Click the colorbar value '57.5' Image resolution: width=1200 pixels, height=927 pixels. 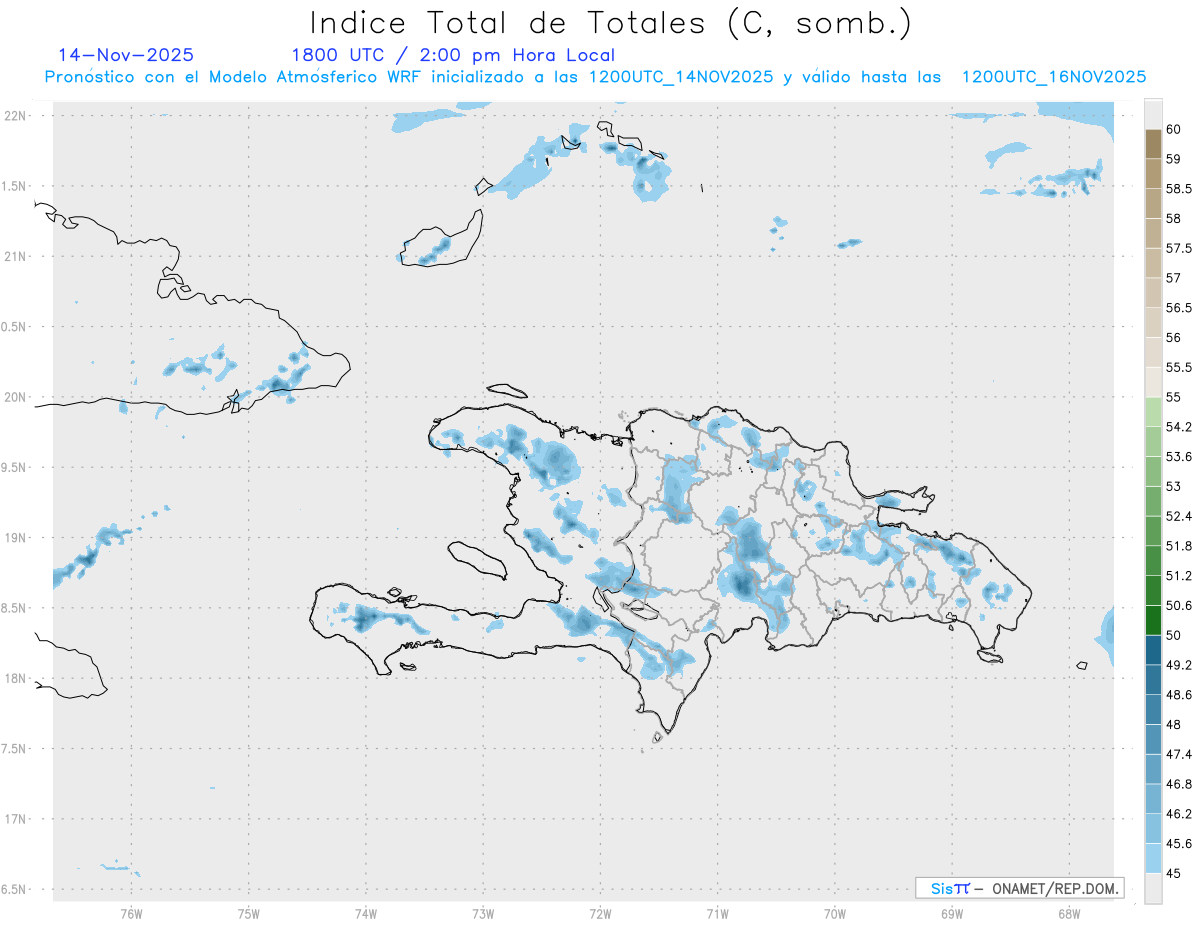tap(1178, 248)
